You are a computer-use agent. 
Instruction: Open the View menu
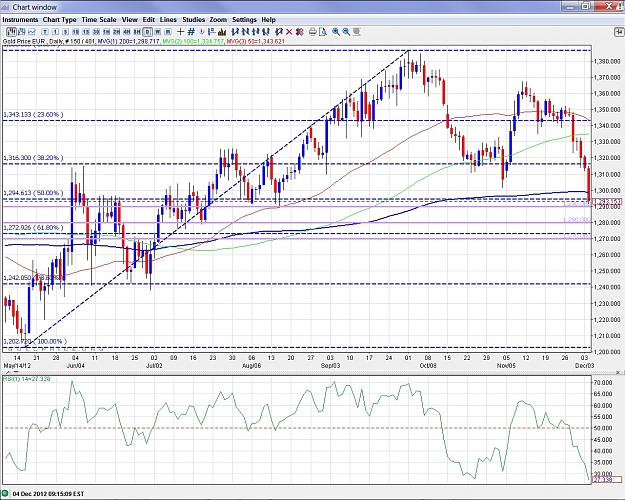click(130, 20)
